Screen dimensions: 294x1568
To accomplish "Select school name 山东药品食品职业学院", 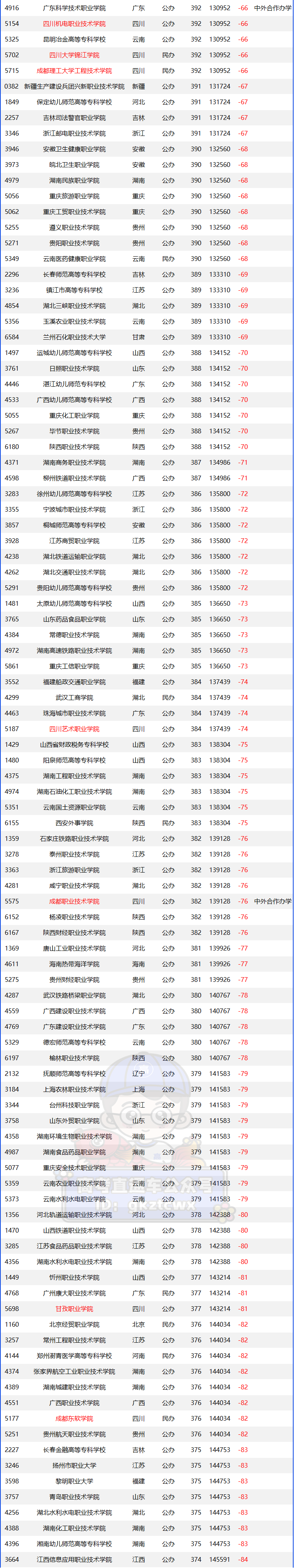I will click(74, 619).
